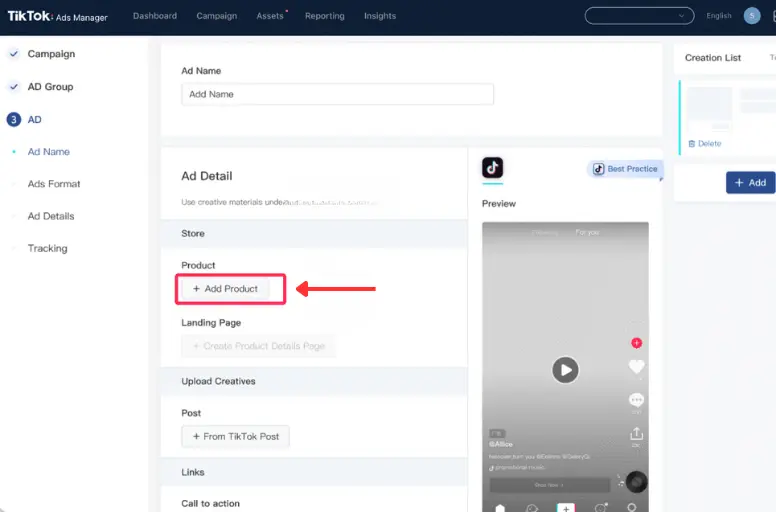Open the Campaign top menu
776x512 pixels.
coord(217,16)
